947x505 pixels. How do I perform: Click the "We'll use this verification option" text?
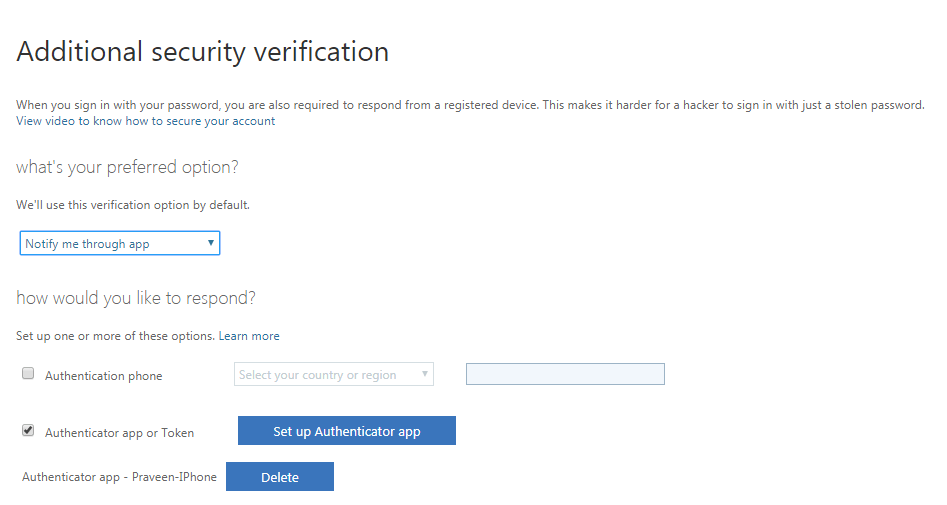click(x=133, y=205)
